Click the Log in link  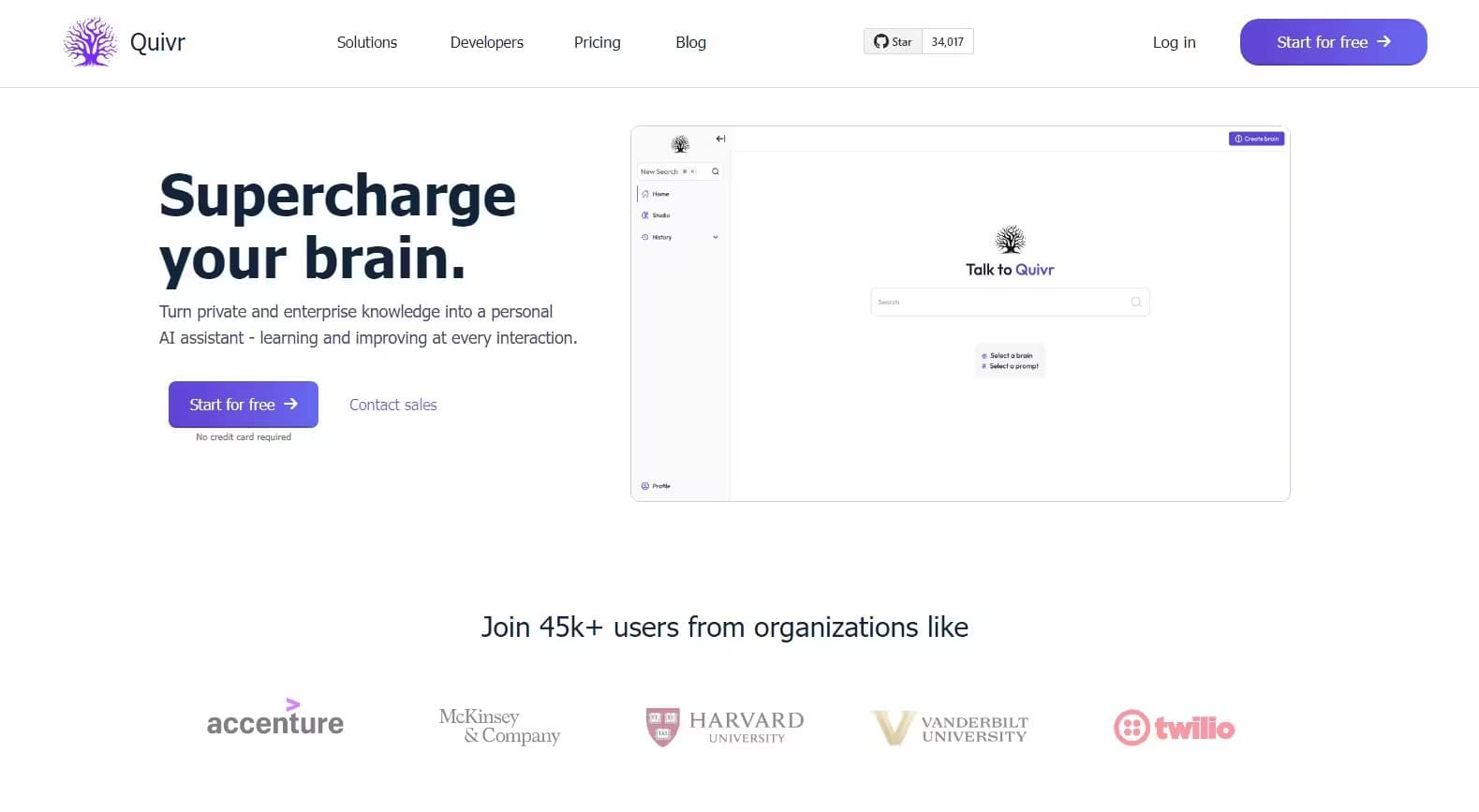pyautogui.click(x=1174, y=42)
